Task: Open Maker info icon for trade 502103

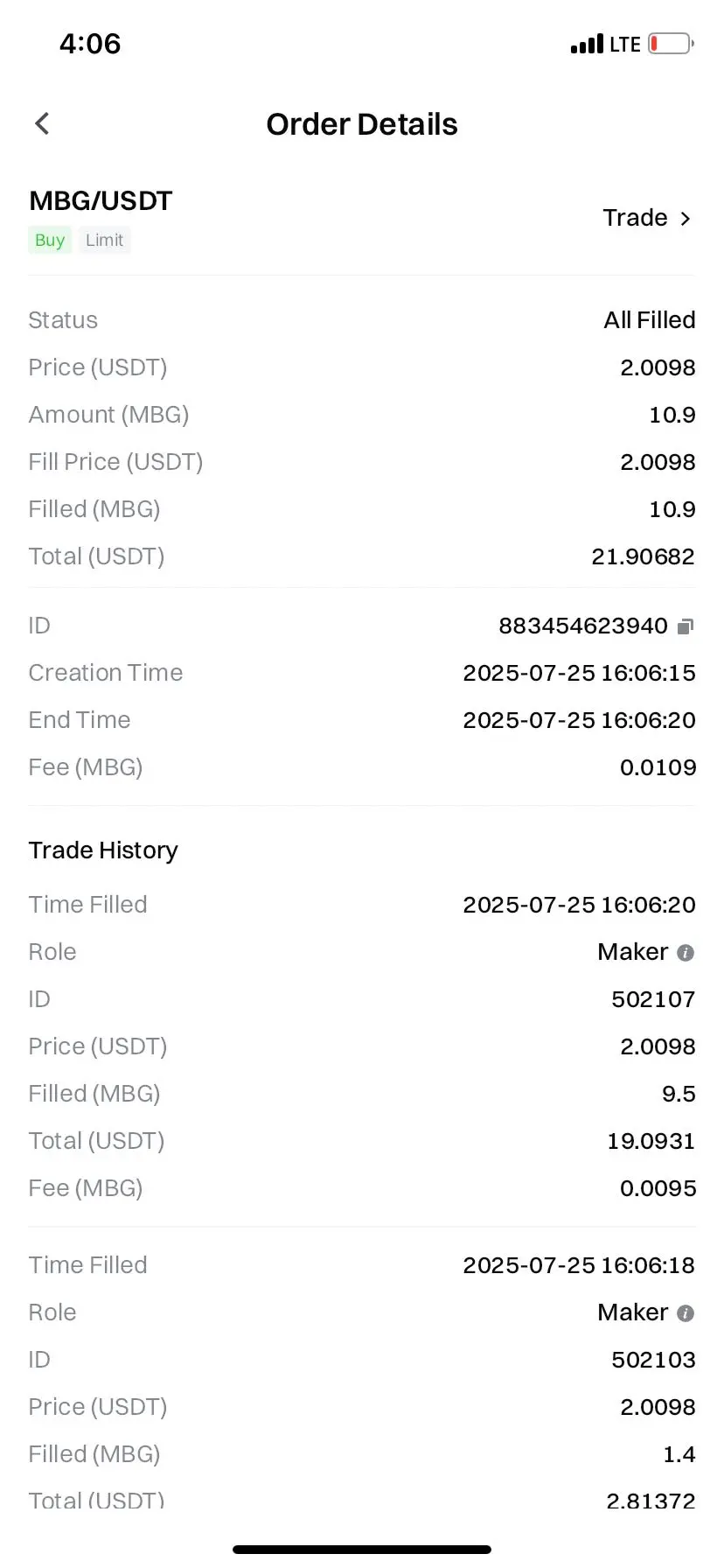Action: click(686, 1313)
